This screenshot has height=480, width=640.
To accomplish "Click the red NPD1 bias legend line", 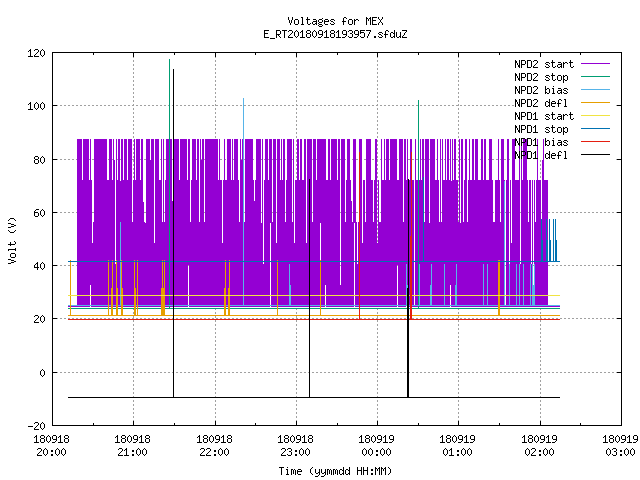I will tap(595, 142).
